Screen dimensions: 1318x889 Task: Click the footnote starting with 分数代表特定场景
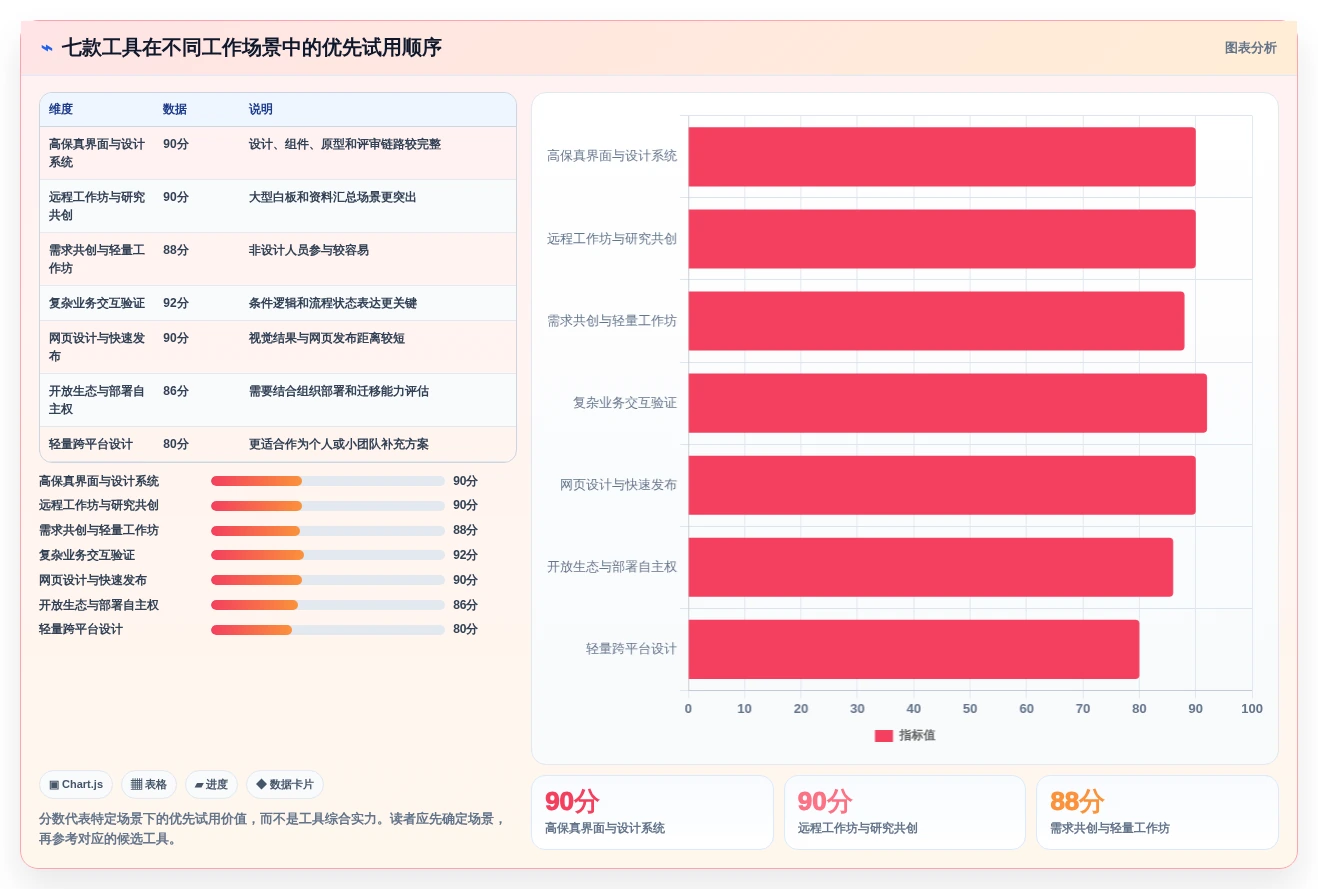[x=273, y=829]
